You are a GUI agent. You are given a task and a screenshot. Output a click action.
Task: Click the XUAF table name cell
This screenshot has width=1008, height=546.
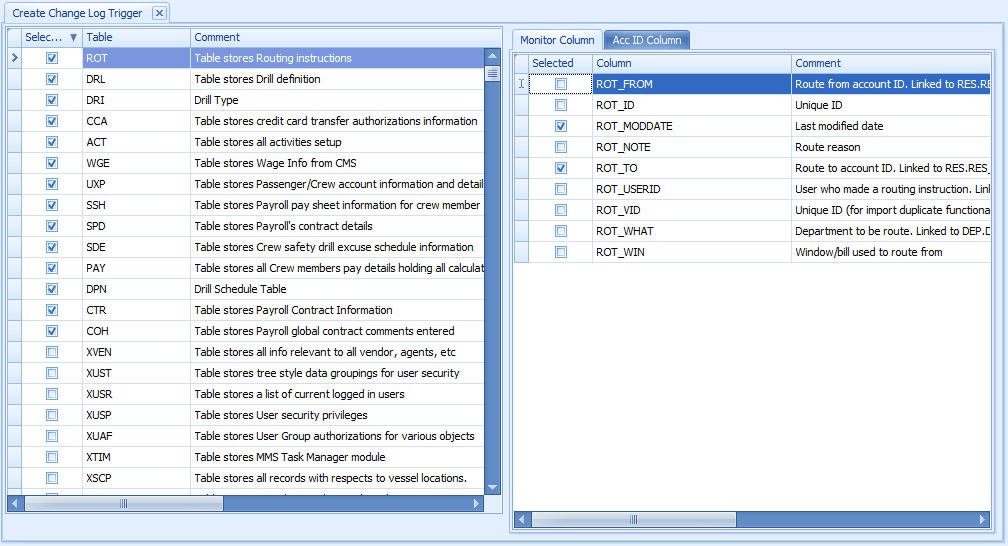click(x=136, y=436)
